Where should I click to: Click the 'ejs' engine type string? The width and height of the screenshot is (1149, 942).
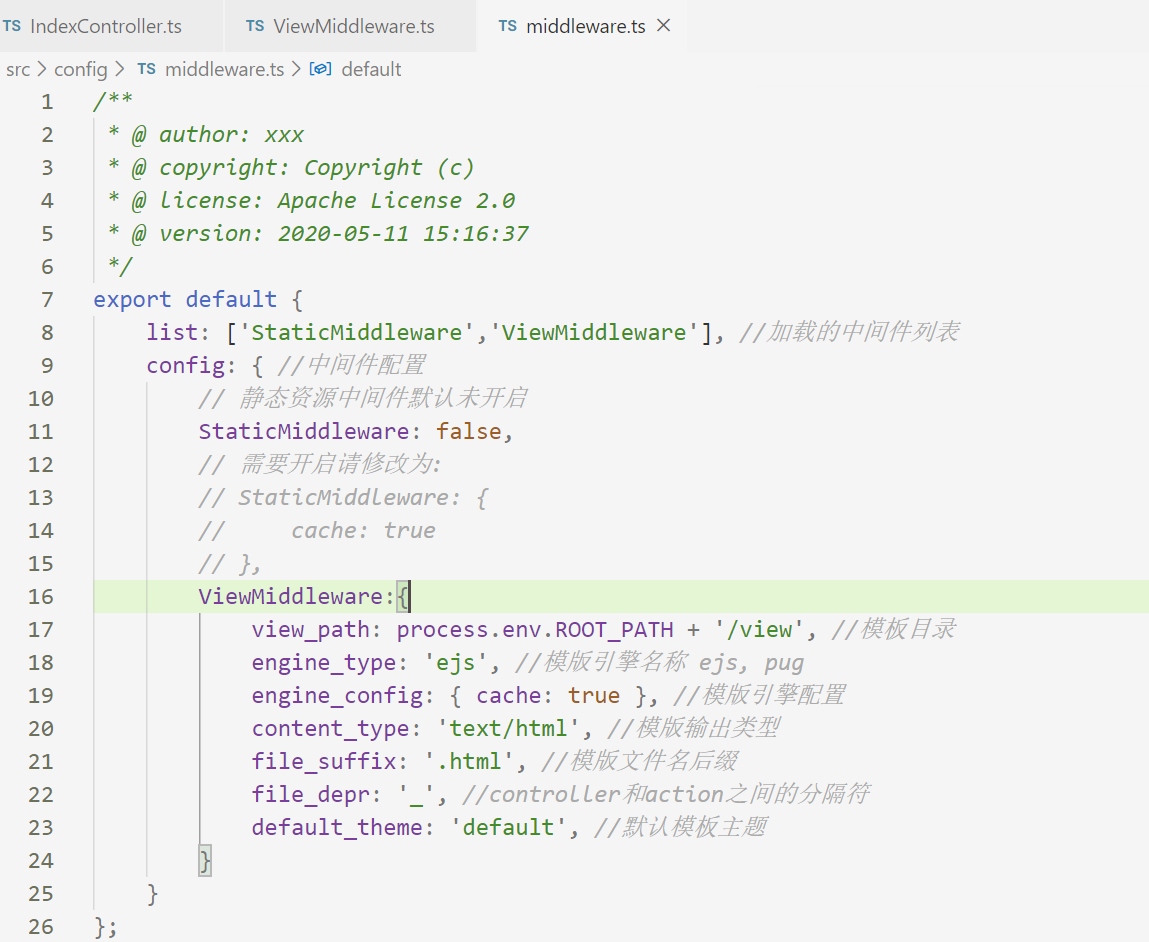(x=456, y=663)
